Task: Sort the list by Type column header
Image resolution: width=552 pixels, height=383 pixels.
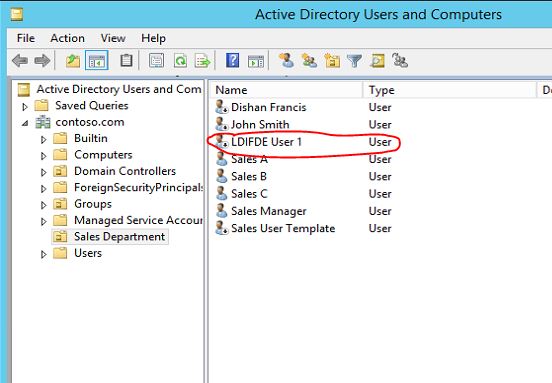Action: pos(450,90)
